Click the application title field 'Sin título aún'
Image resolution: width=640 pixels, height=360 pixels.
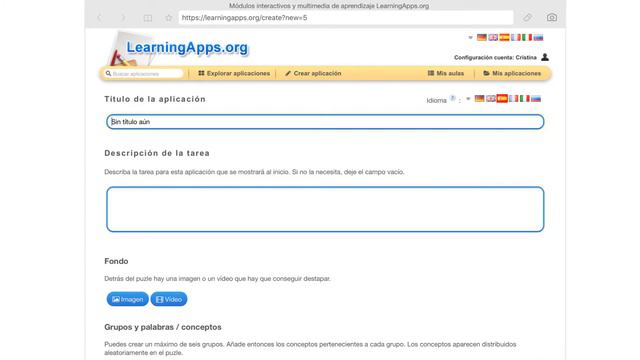(x=325, y=122)
